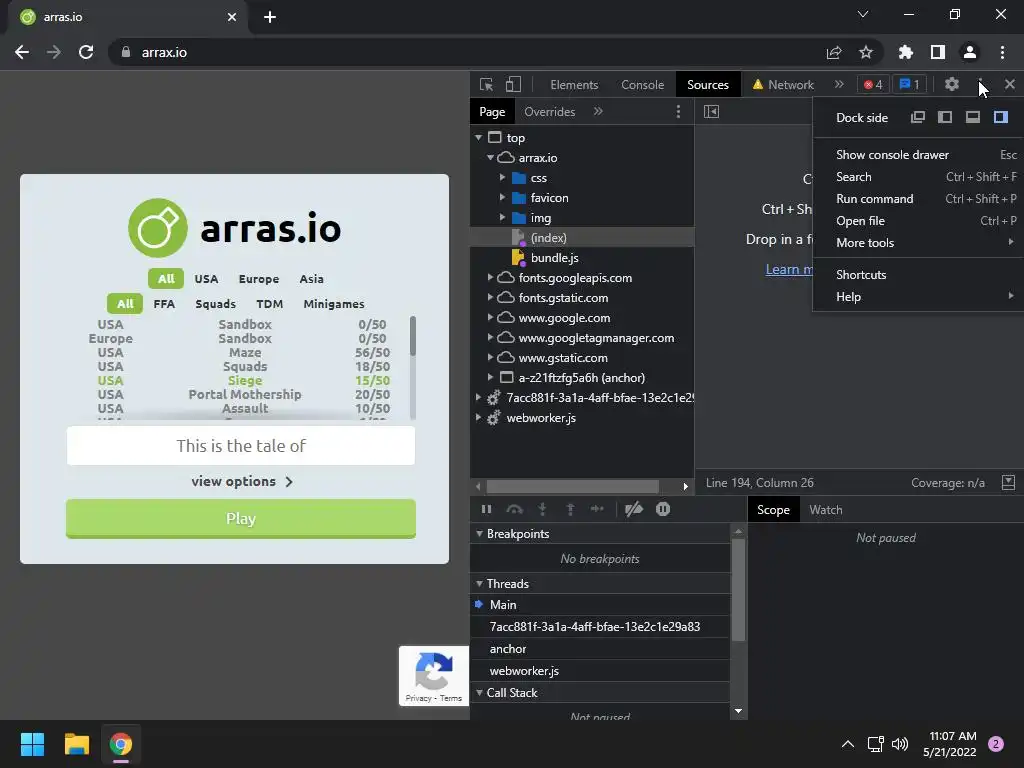Screen dimensions: 1024x768
Task: Collapse the Breakpoints section
Action: coord(479,534)
